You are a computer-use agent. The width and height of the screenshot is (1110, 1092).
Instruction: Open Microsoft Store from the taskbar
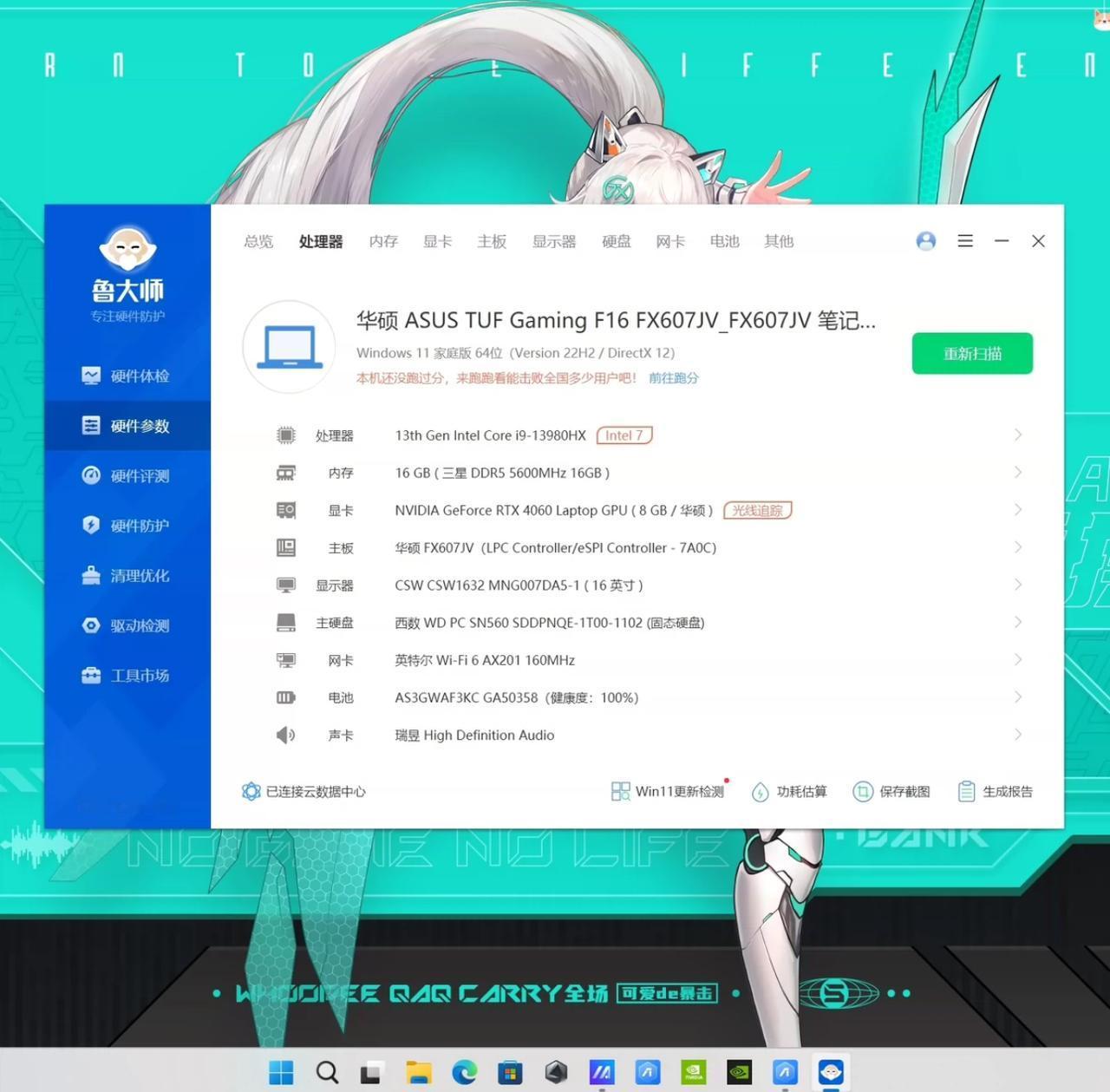click(x=510, y=1073)
